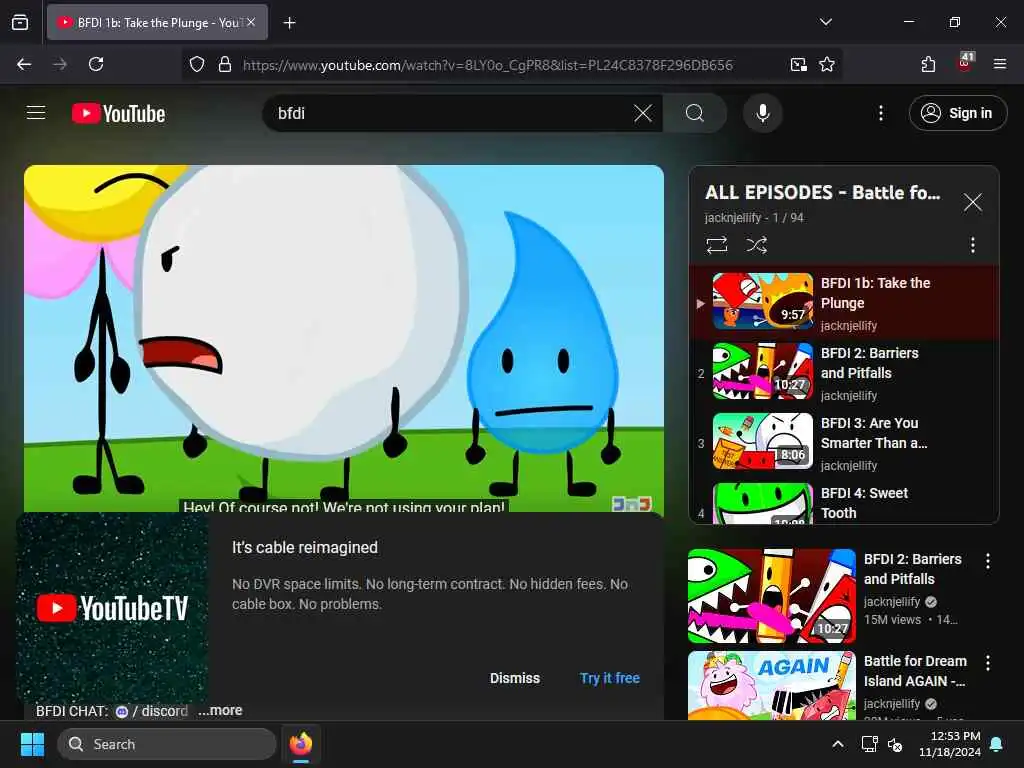Open the Firefox extensions puzzle icon
Viewport: 1024px width, 768px height.
[928, 64]
